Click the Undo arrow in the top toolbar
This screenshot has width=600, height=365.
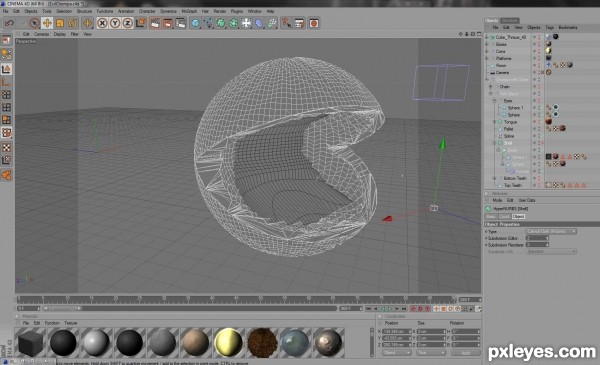[9, 23]
